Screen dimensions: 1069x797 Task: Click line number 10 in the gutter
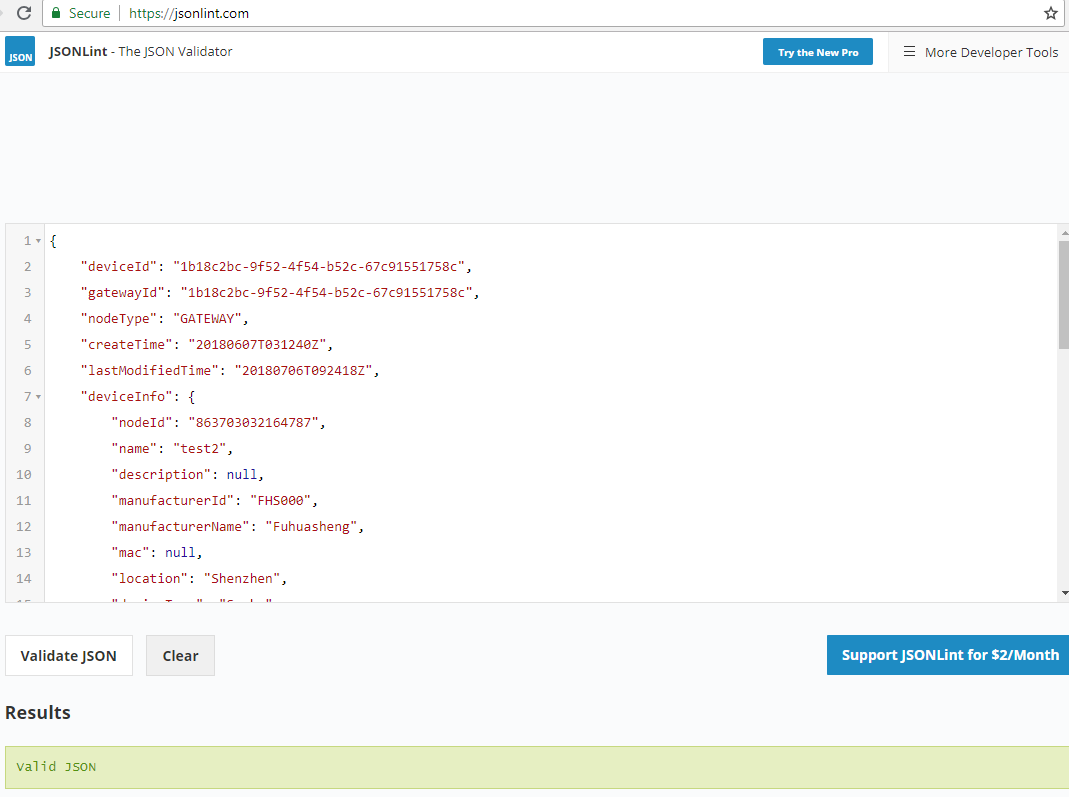[24, 475]
